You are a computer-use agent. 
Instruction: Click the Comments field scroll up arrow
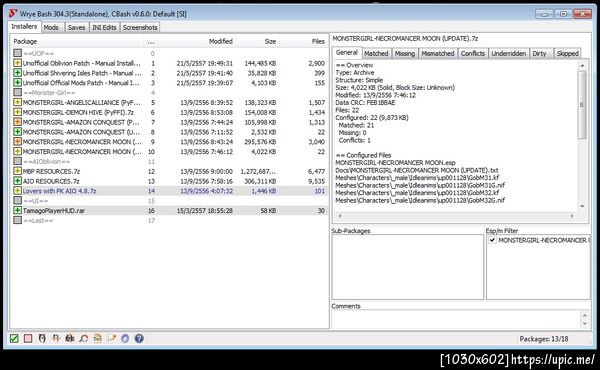tap(584, 315)
